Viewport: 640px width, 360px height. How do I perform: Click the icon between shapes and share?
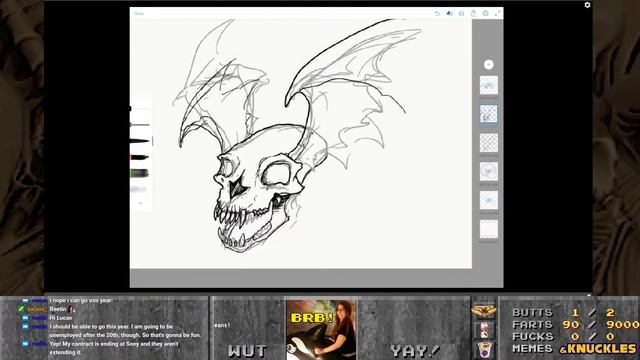click(x=461, y=13)
